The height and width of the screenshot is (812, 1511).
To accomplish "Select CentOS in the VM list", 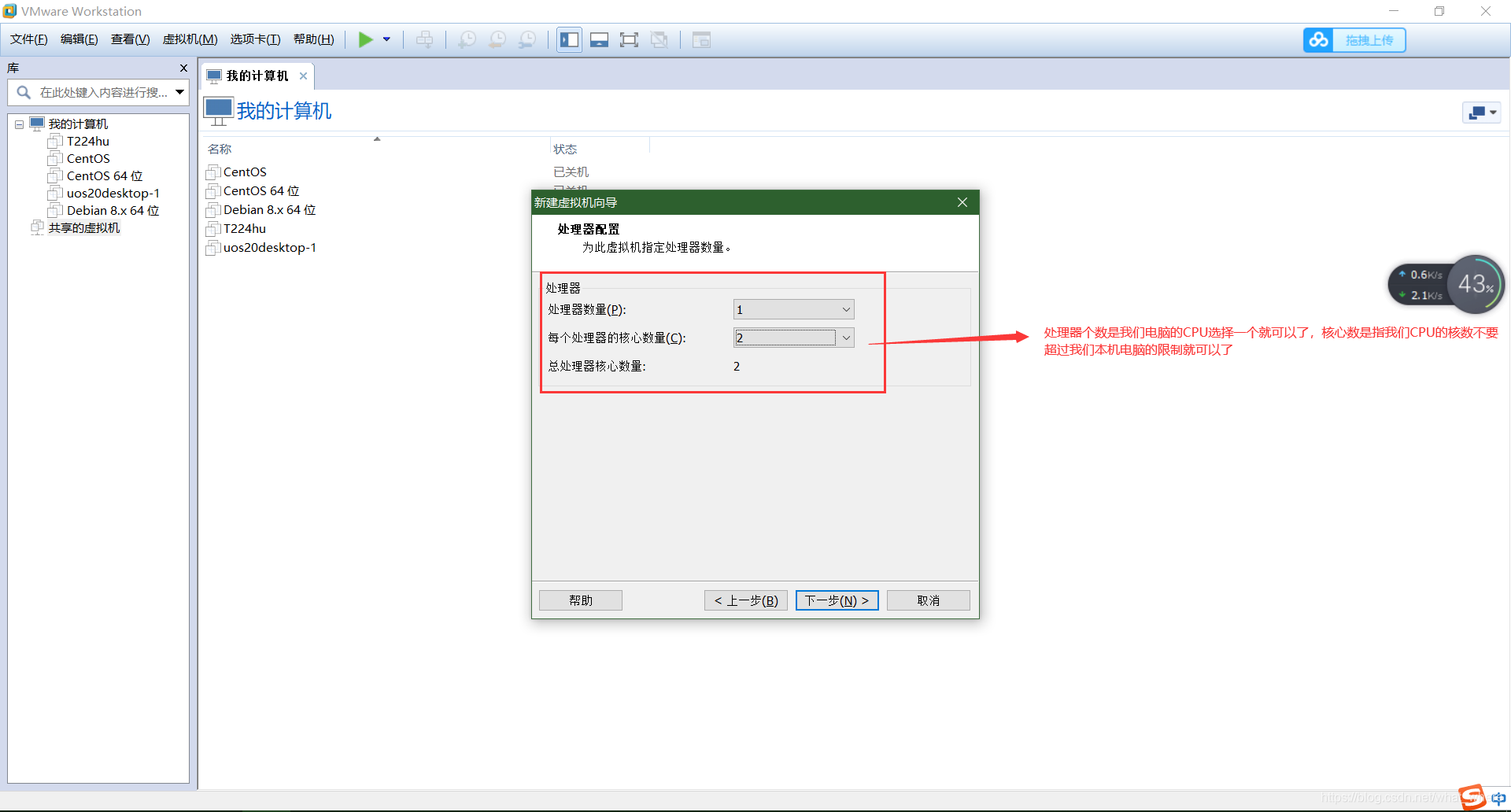I will tap(245, 172).
